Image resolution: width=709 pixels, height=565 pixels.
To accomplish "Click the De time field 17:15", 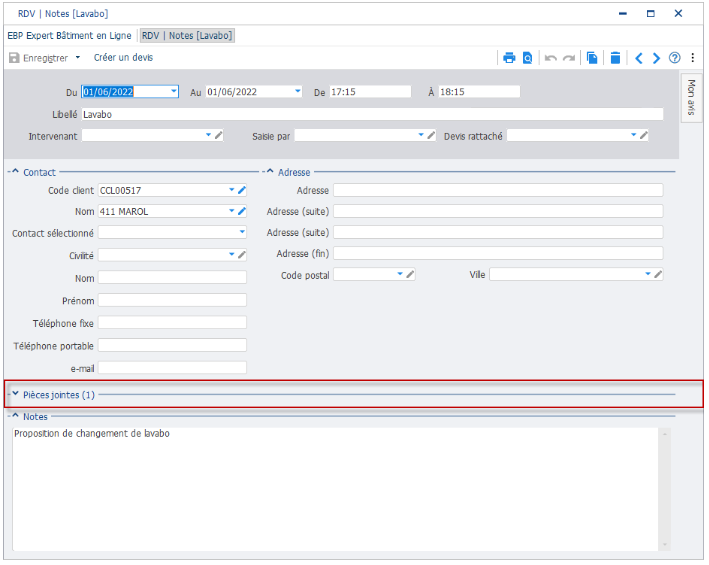I will tap(370, 92).
